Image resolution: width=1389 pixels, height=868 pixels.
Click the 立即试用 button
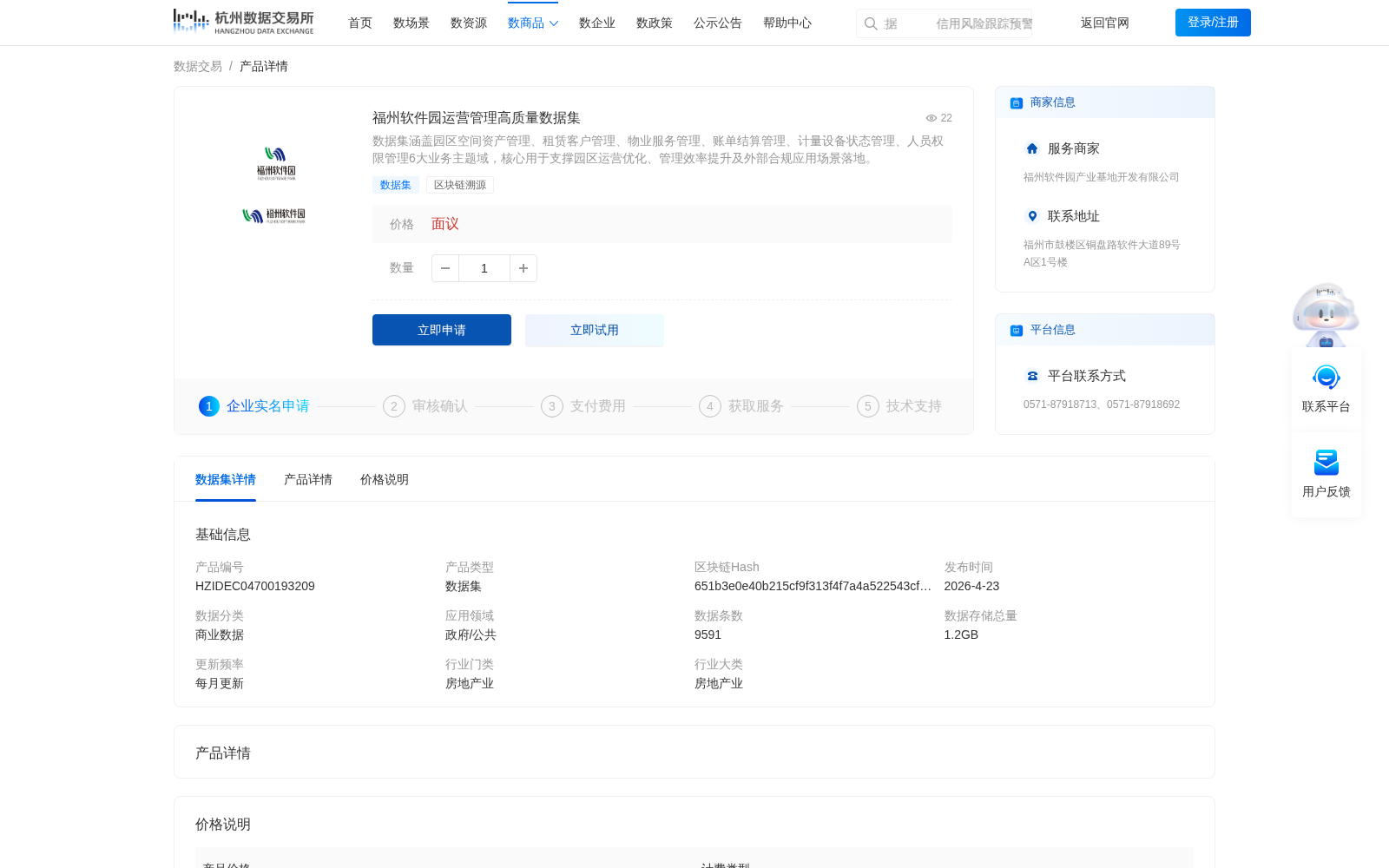[595, 330]
